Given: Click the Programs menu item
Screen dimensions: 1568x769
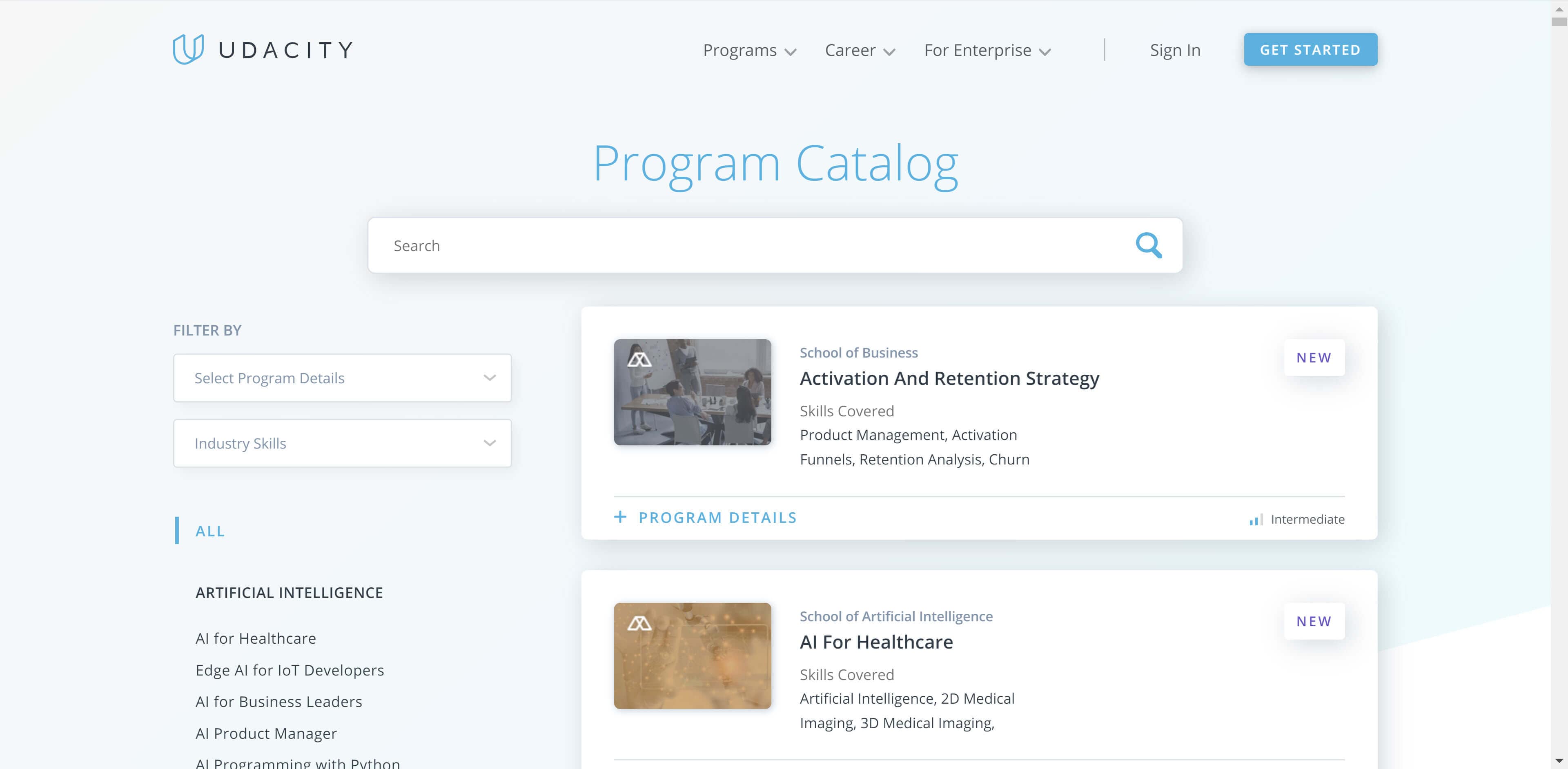Looking at the screenshot, I should pyautogui.click(x=748, y=50).
